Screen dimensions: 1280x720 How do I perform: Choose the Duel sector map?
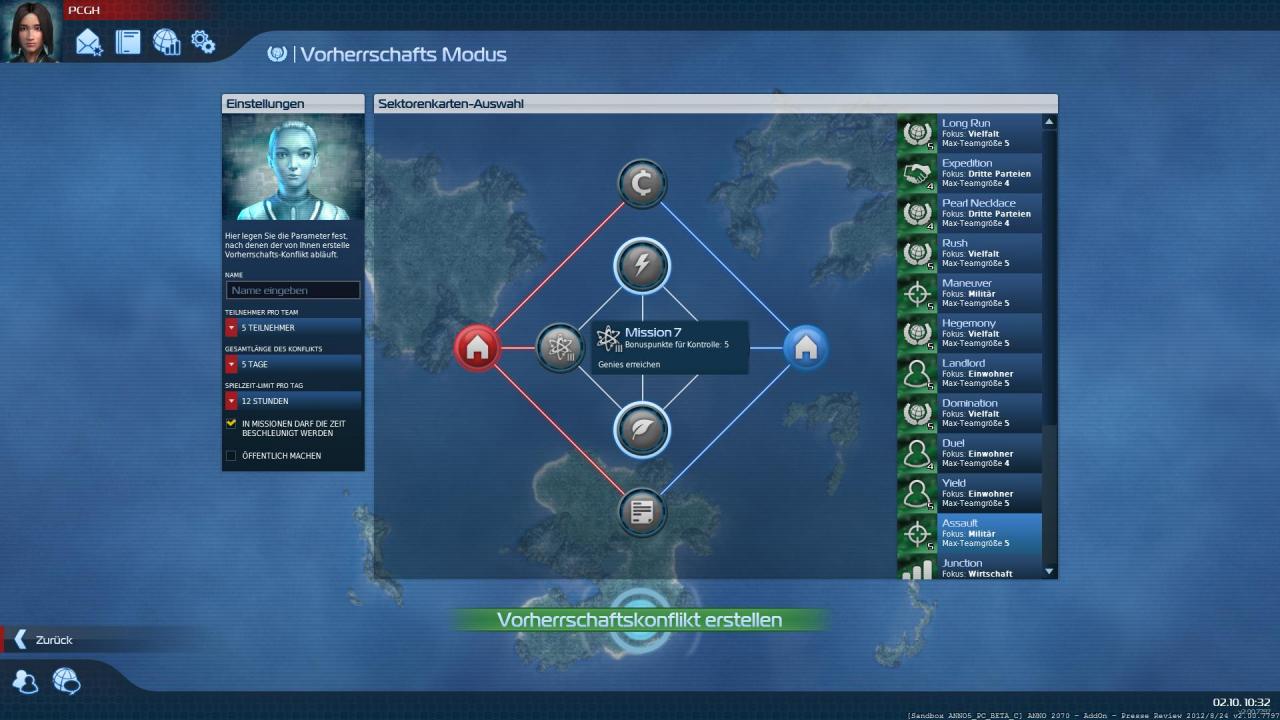click(x=970, y=453)
